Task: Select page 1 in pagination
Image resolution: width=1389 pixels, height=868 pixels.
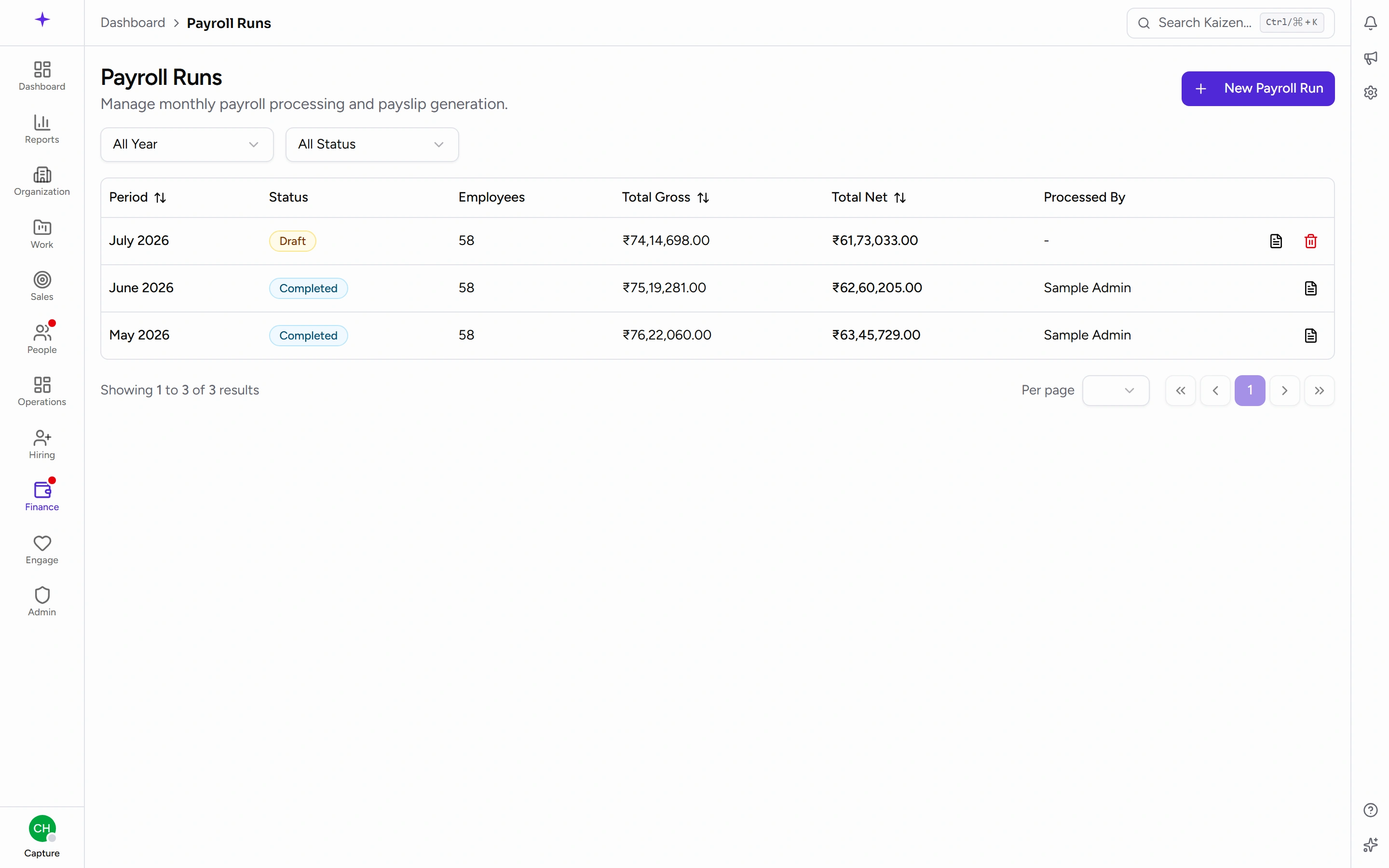Action: click(1250, 391)
